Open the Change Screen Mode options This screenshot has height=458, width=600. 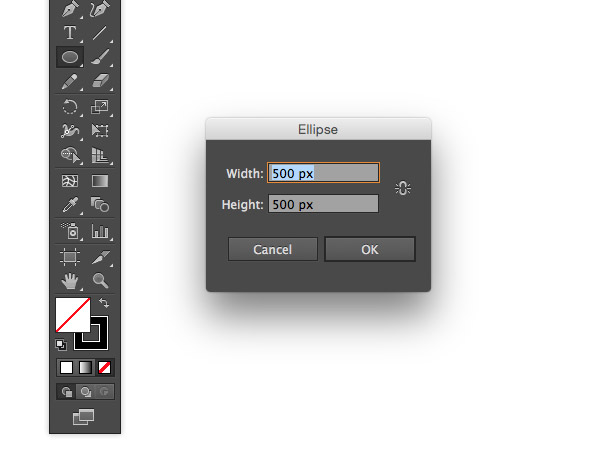(x=84, y=416)
